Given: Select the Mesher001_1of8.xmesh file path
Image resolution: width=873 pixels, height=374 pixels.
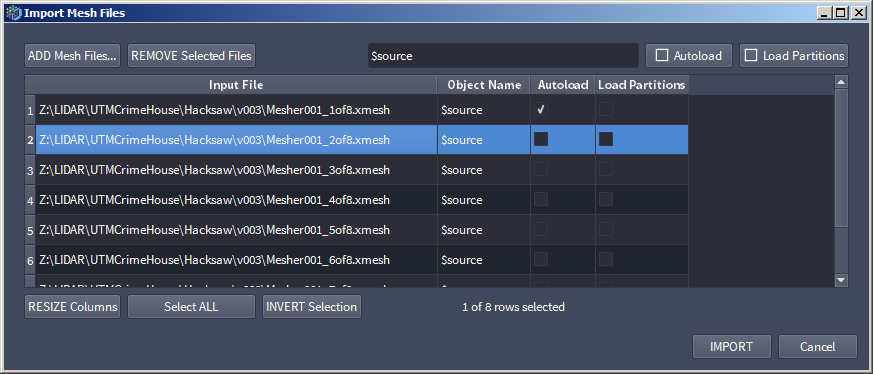Looking at the screenshot, I should (x=236, y=110).
